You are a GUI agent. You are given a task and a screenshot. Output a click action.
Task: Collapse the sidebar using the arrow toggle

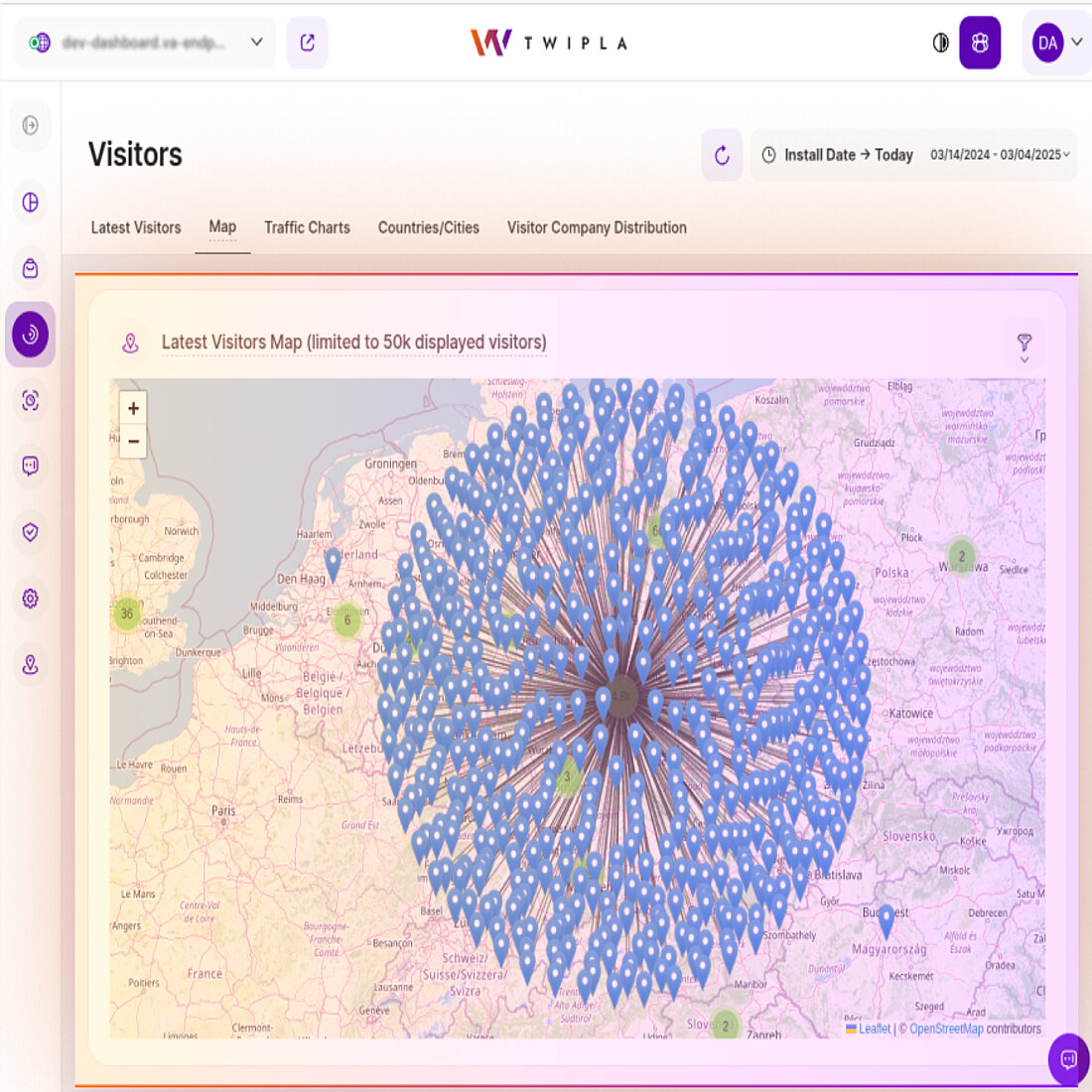(30, 125)
